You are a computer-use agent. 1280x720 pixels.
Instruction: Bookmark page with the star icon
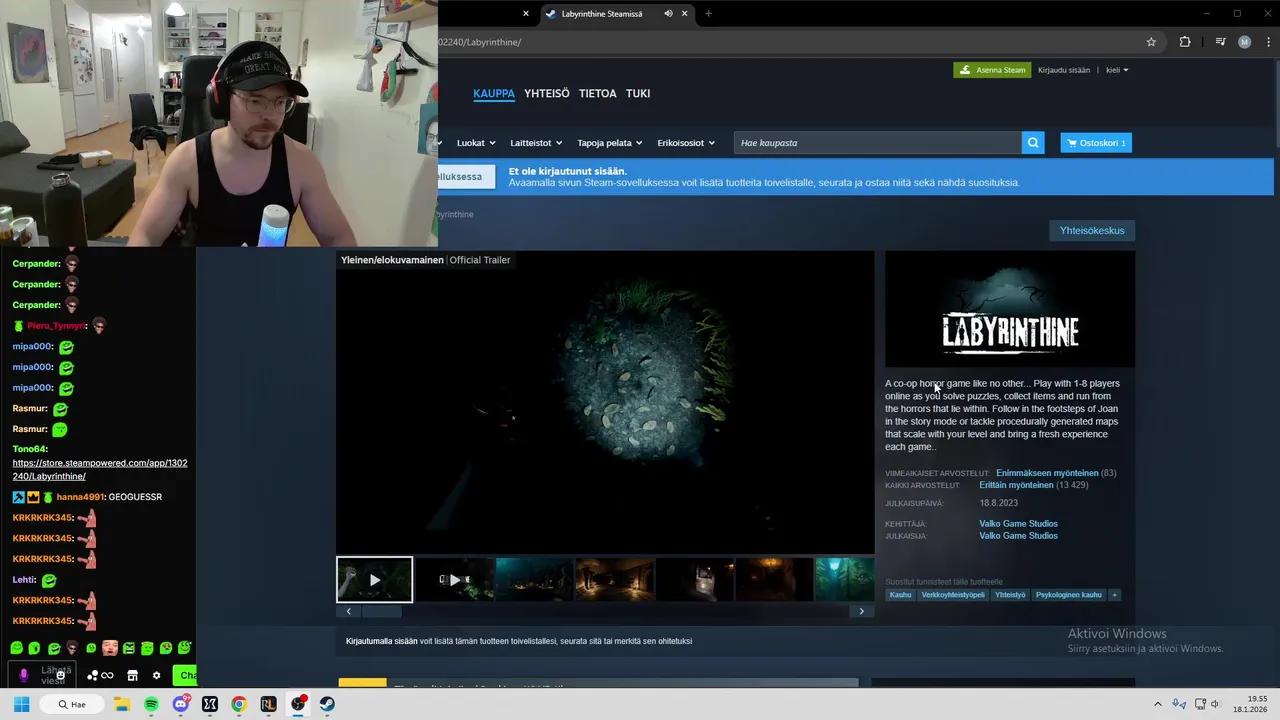coord(1151,42)
